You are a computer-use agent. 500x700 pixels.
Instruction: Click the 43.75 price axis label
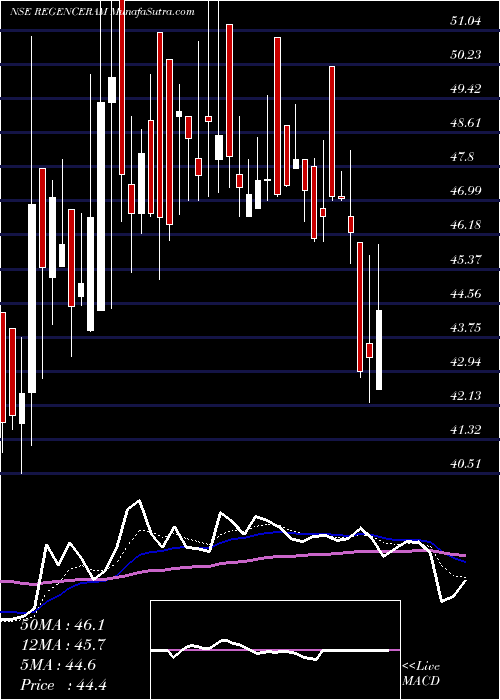point(466,327)
